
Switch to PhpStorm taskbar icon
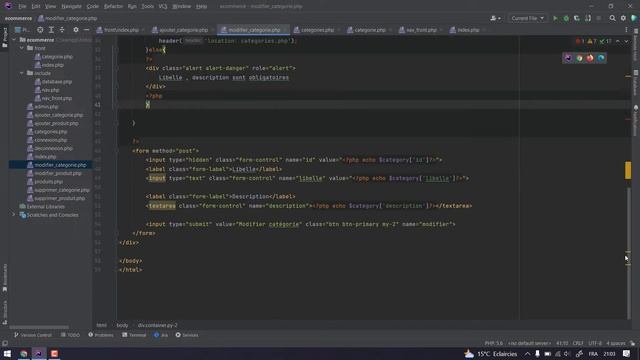[39, 353]
